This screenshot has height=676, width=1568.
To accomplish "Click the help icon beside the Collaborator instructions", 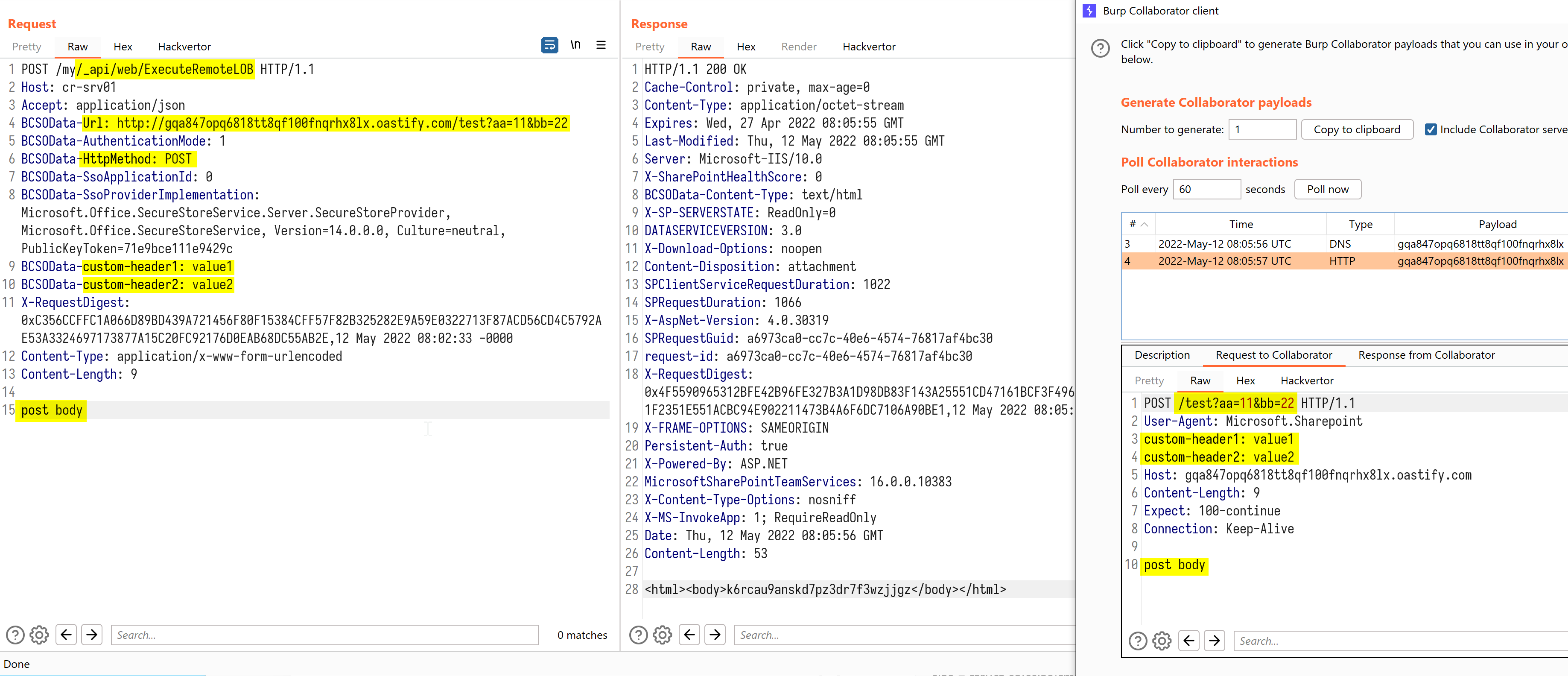I will pyautogui.click(x=1100, y=49).
